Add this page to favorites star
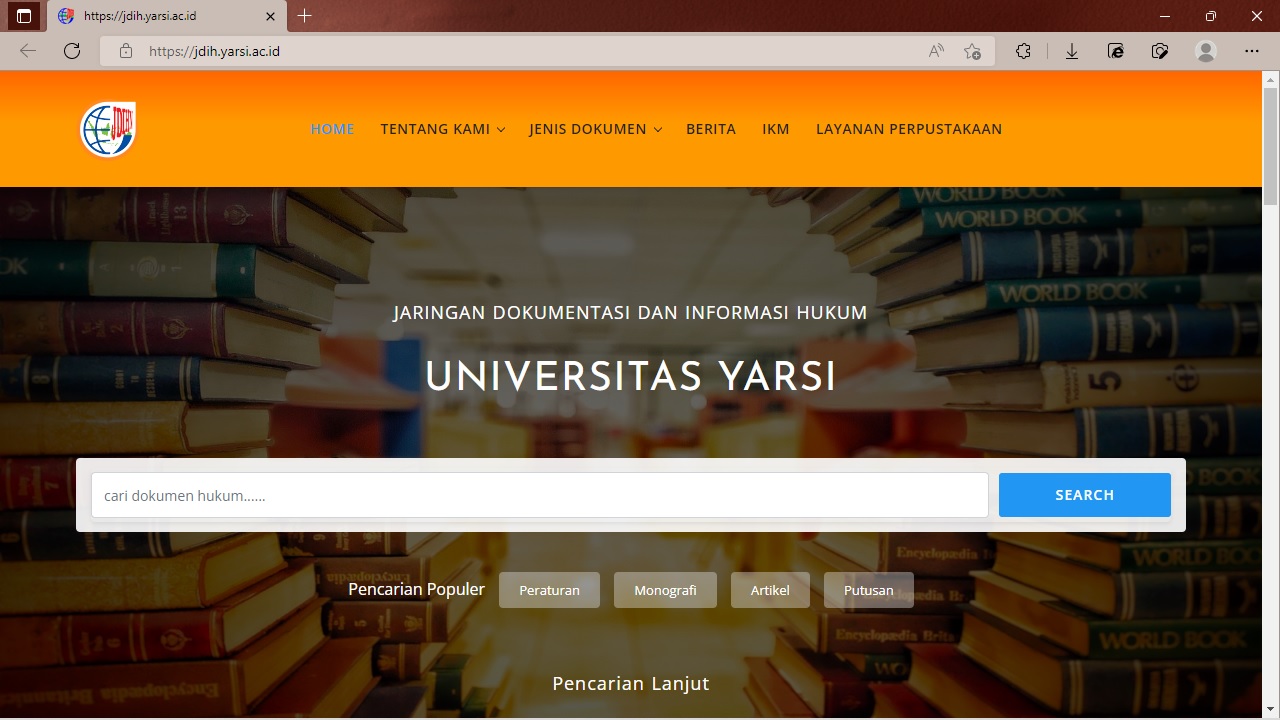The width and height of the screenshot is (1280, 720). click(x=972, y=51)
